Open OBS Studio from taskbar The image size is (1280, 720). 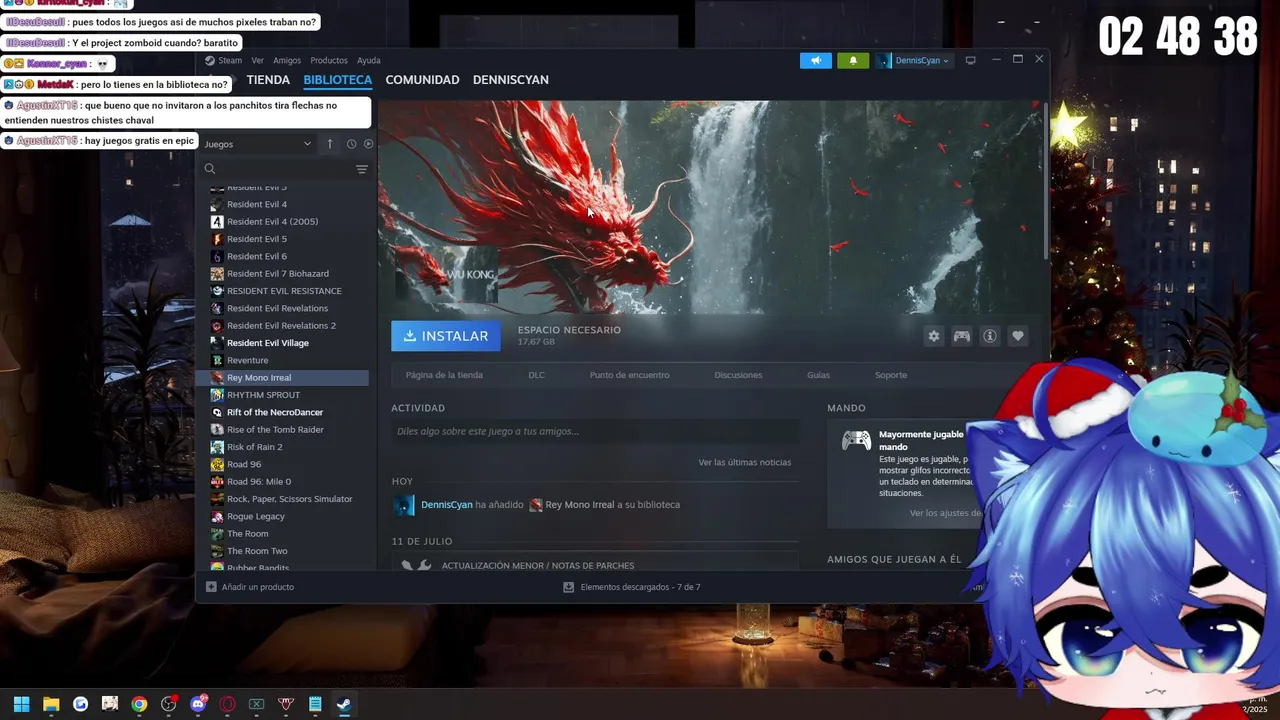(168, 704)
